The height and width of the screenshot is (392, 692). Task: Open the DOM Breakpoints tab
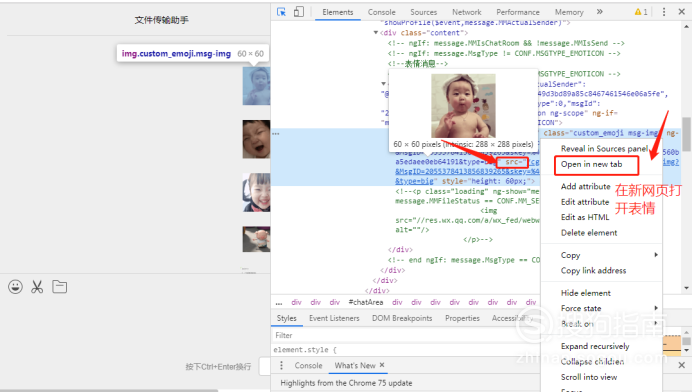click(402, 318)
